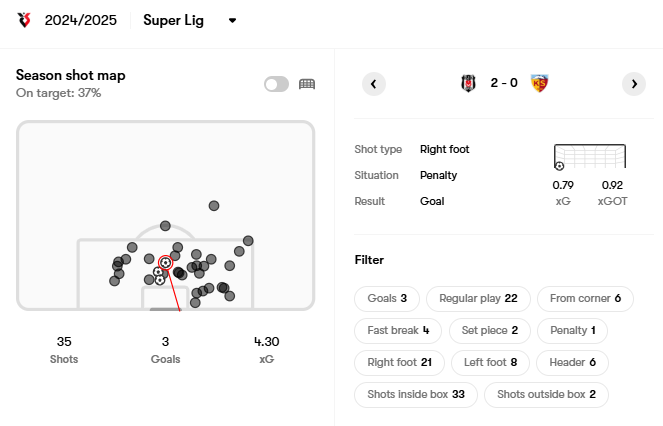This screenshot has height=426, width=663.
Task: Select the Header 6 filter chip
Action: (573, 363)
